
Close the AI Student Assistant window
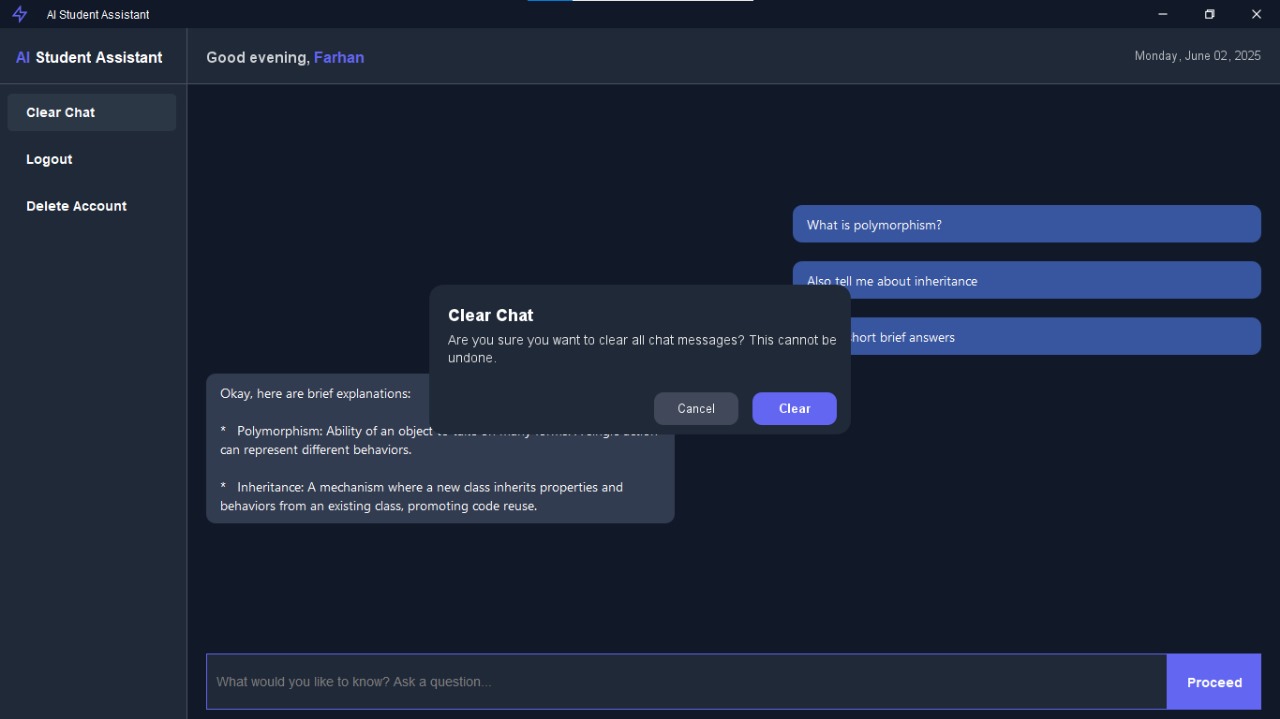1256,14
